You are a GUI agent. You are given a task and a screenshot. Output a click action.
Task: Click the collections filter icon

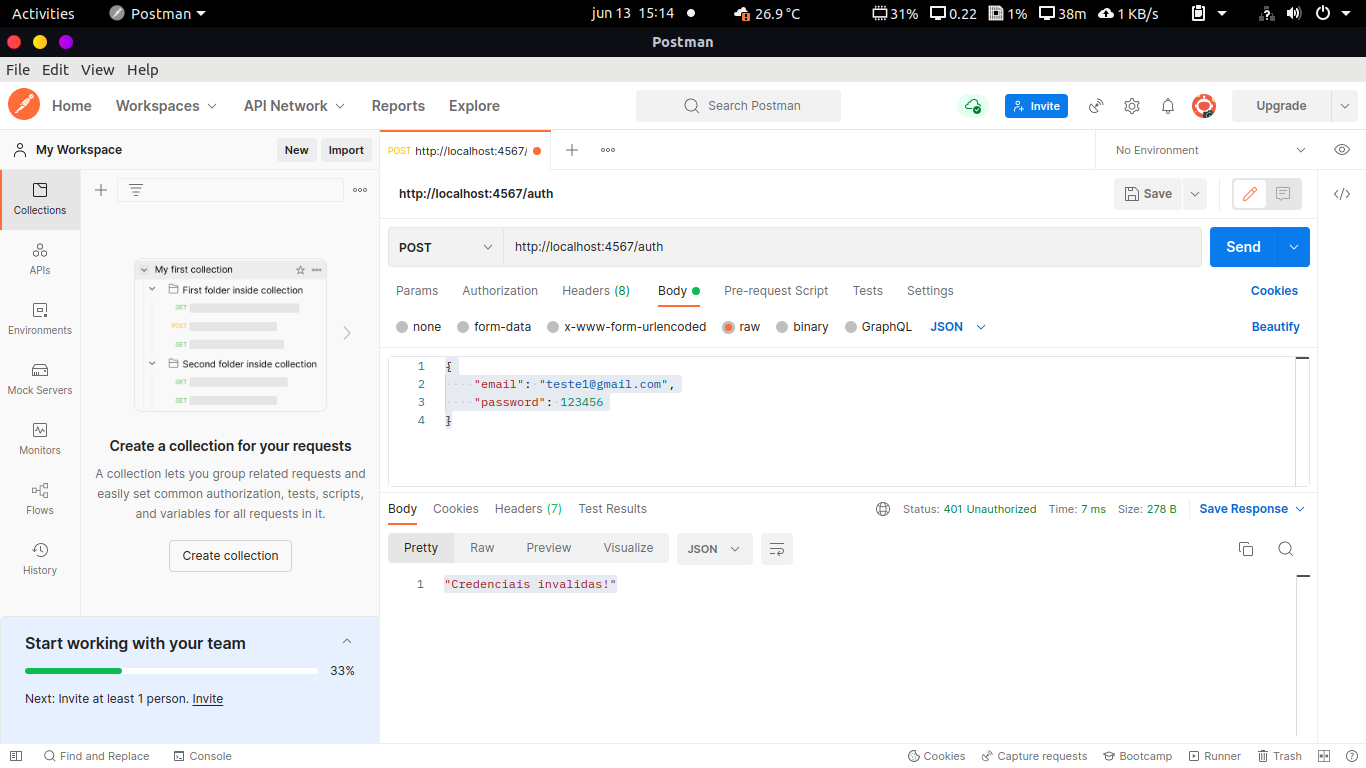click(136, 190)
